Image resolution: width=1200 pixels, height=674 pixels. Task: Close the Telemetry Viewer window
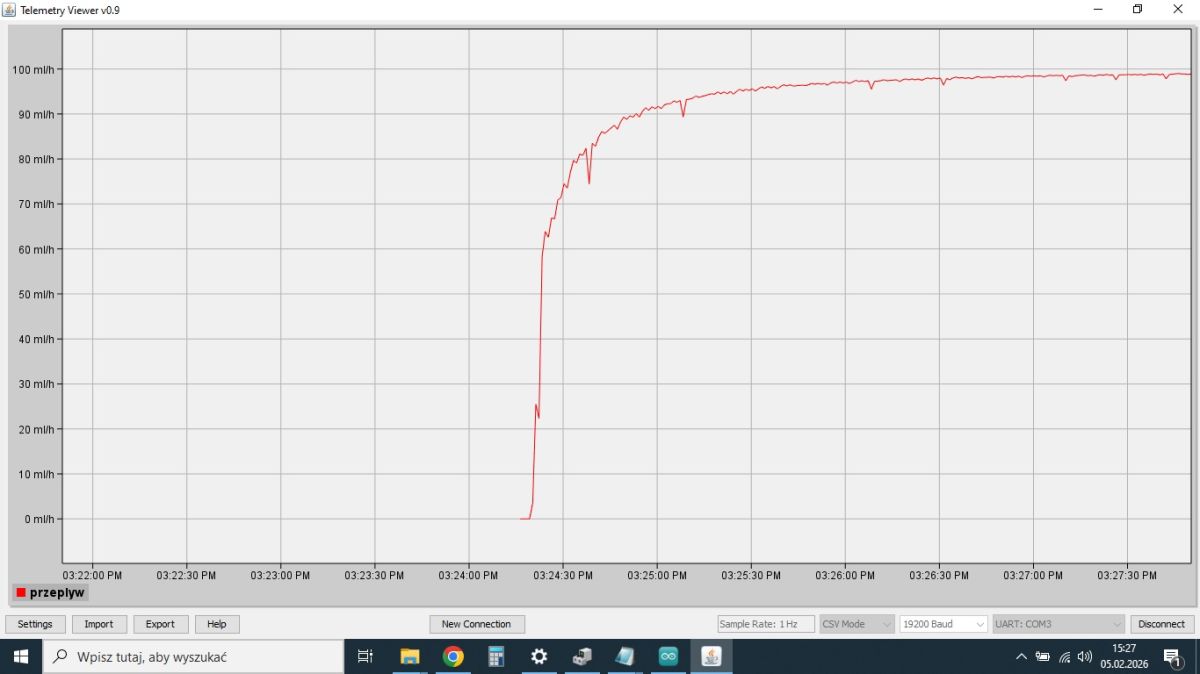click(x=1177, y=9)
